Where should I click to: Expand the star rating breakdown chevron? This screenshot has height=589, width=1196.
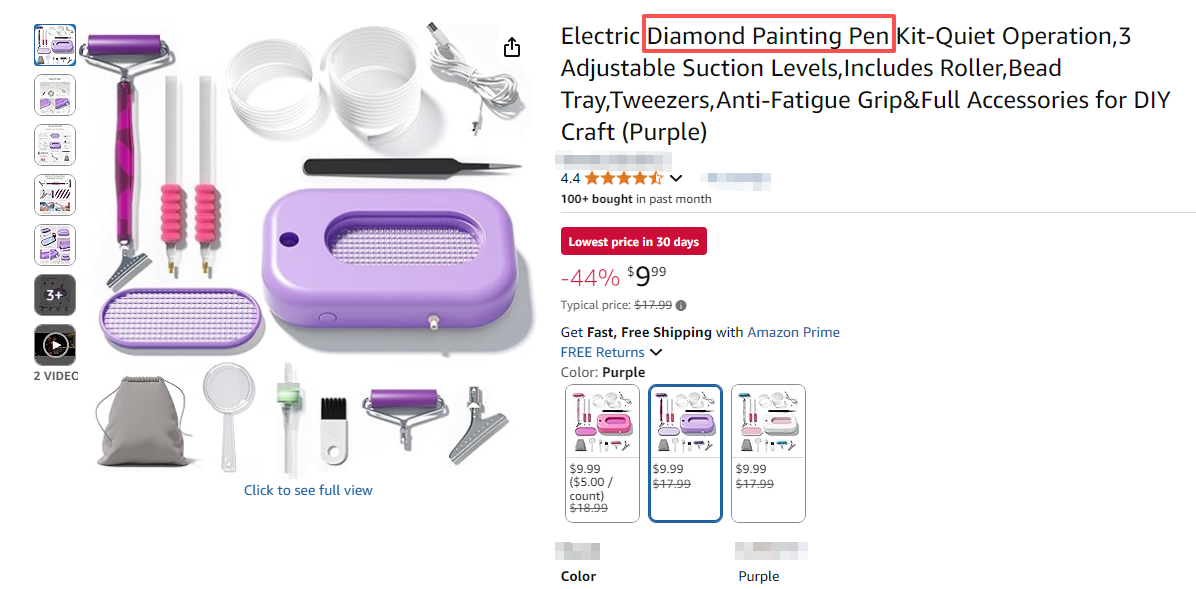676,179
